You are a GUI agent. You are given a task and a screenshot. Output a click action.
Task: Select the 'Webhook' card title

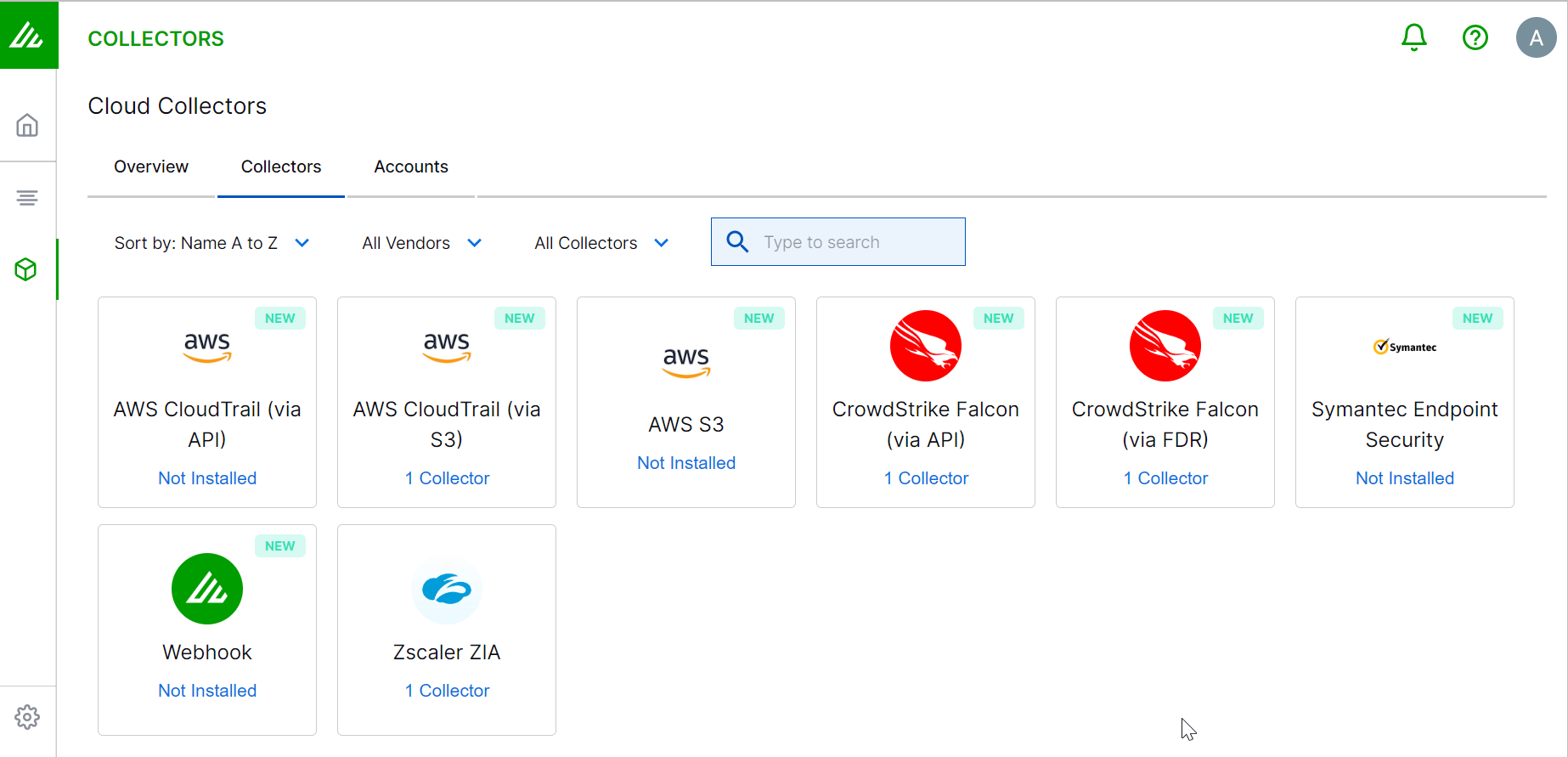pos(207,652)
